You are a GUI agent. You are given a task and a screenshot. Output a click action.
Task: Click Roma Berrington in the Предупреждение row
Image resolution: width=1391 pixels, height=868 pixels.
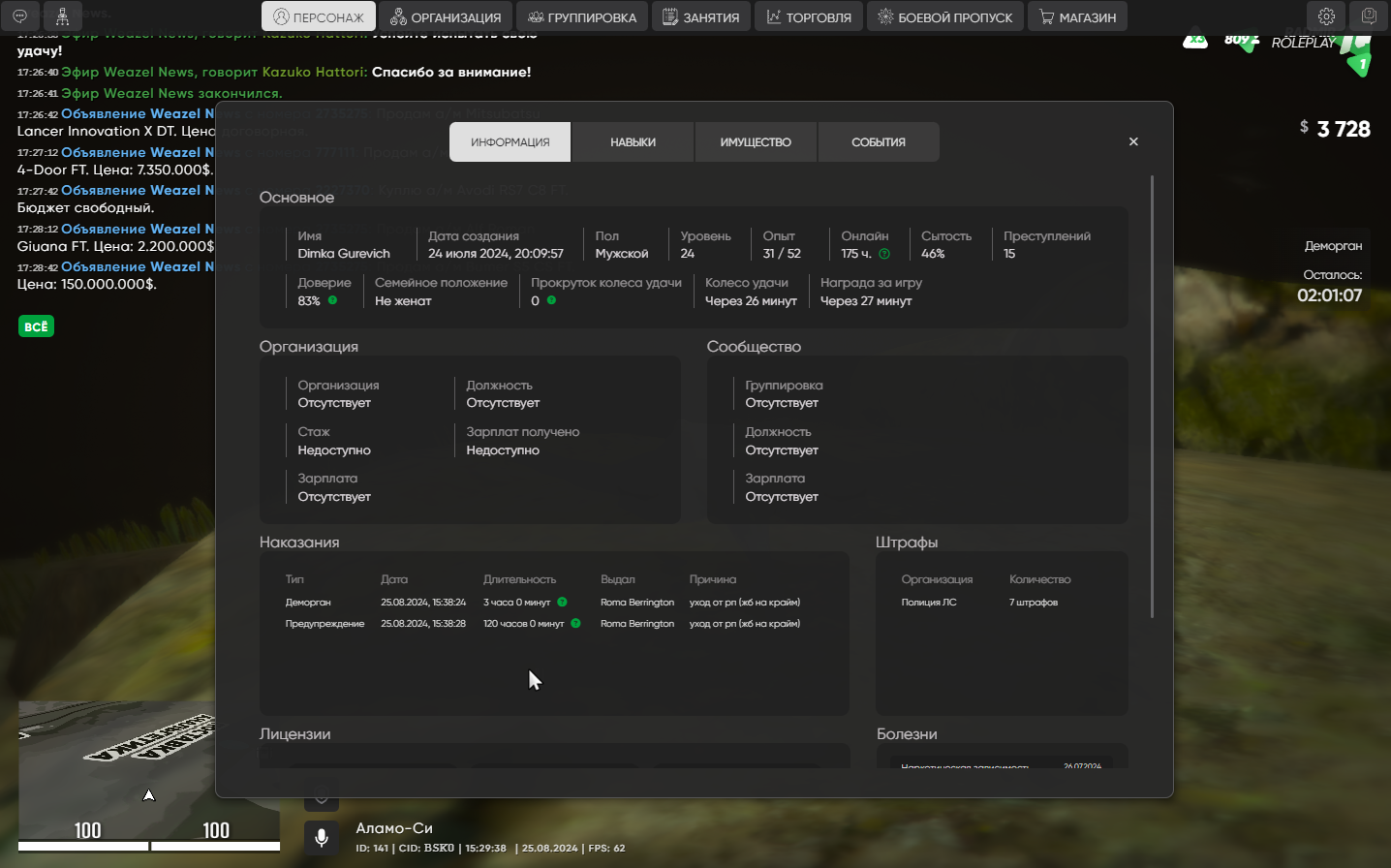click(637, 624)
